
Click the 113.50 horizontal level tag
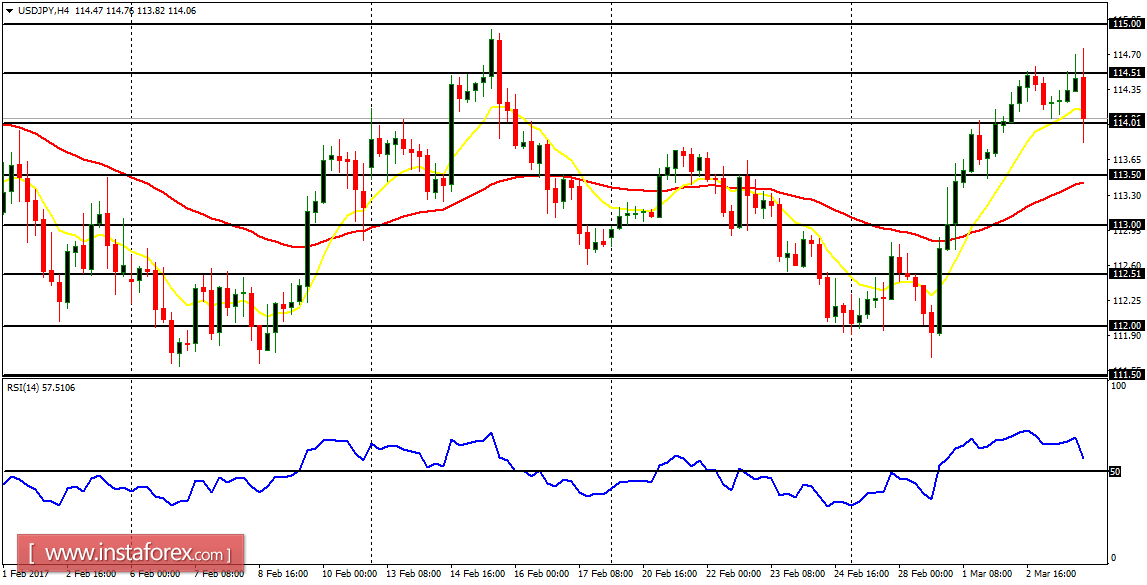[1129, 174]
